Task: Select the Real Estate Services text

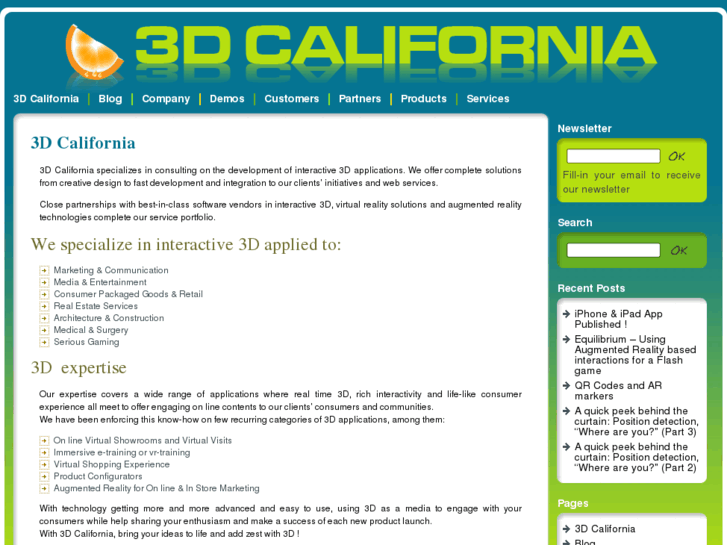Action: pos(96,306)
